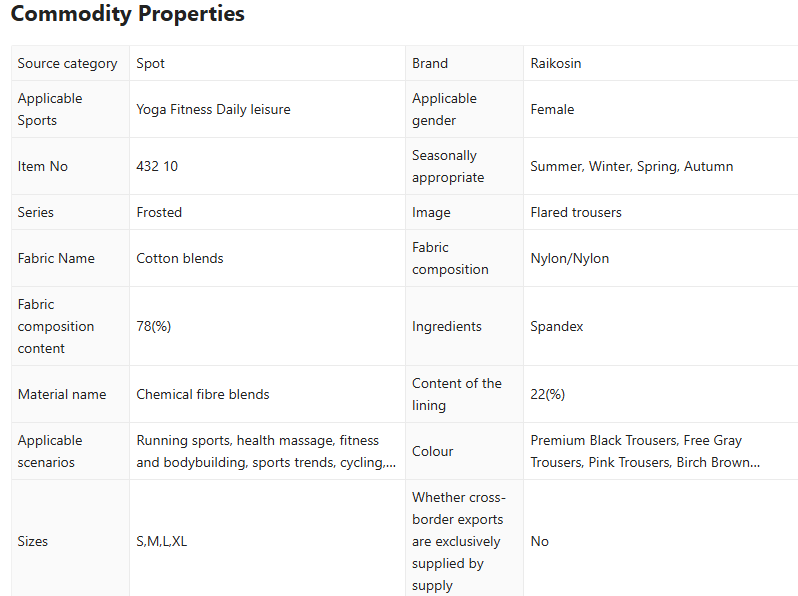Select the Female gender value
Screen dimensions: 798x596
tap(552, 109)
